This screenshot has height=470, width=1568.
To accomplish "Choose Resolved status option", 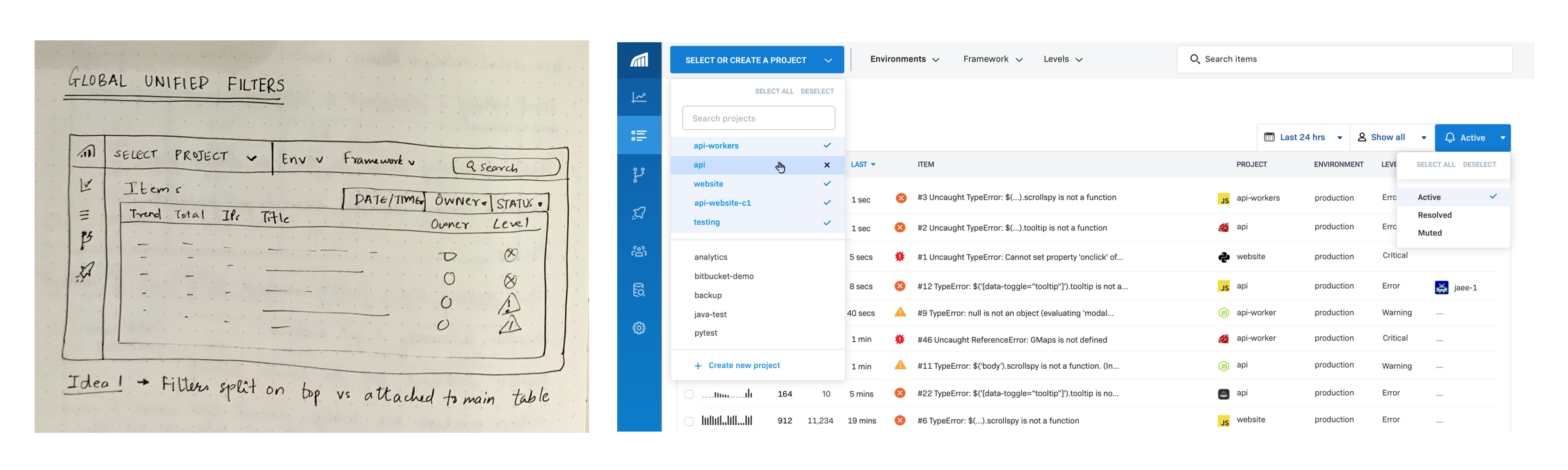I will tap(1434, 215).
